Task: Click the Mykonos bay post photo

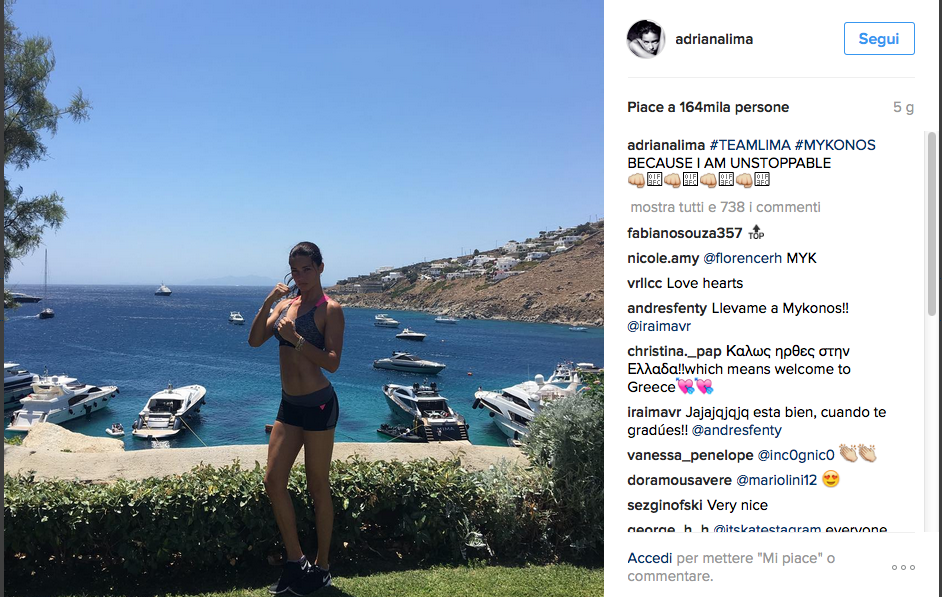Action: tap(303, 298)
